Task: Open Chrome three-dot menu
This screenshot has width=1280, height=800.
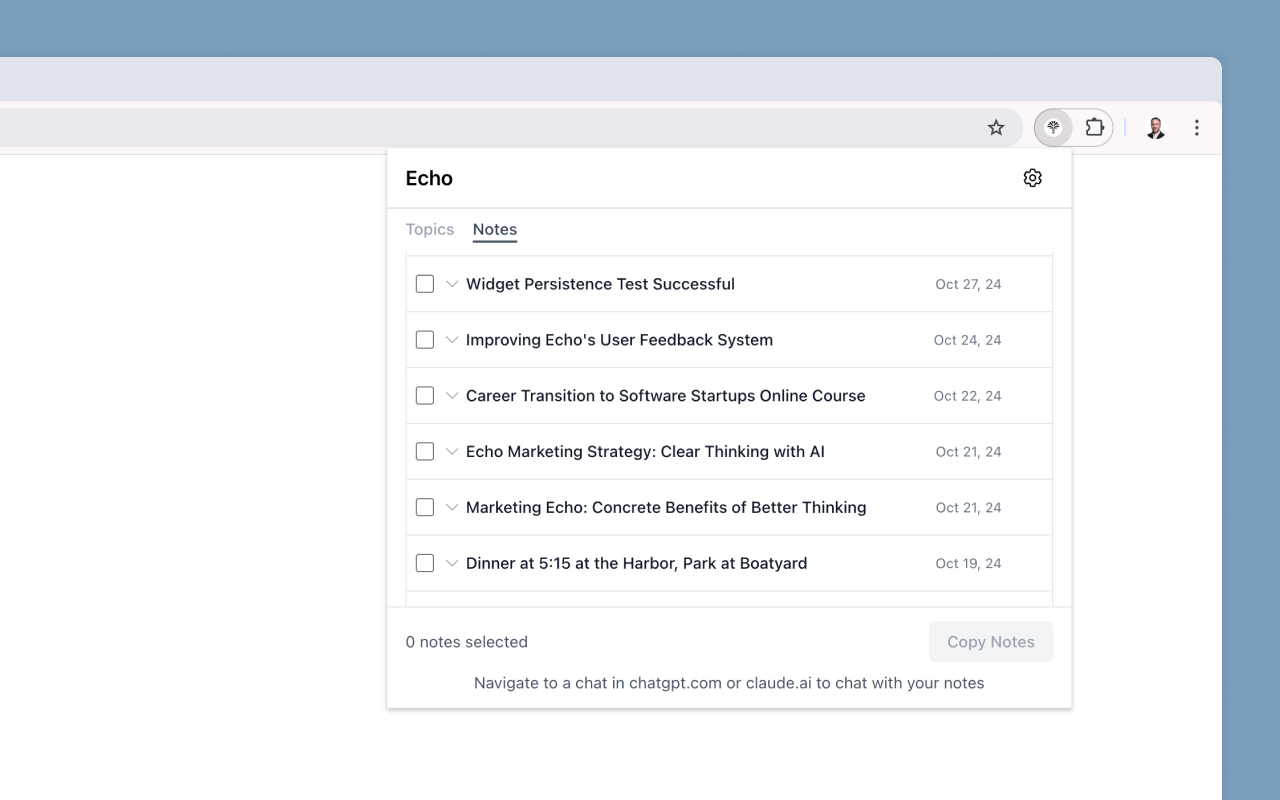Action: (x=1197, y=127)
